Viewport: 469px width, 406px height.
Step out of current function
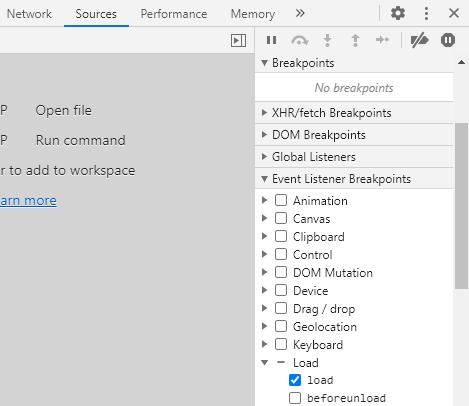tap(355, 40)
